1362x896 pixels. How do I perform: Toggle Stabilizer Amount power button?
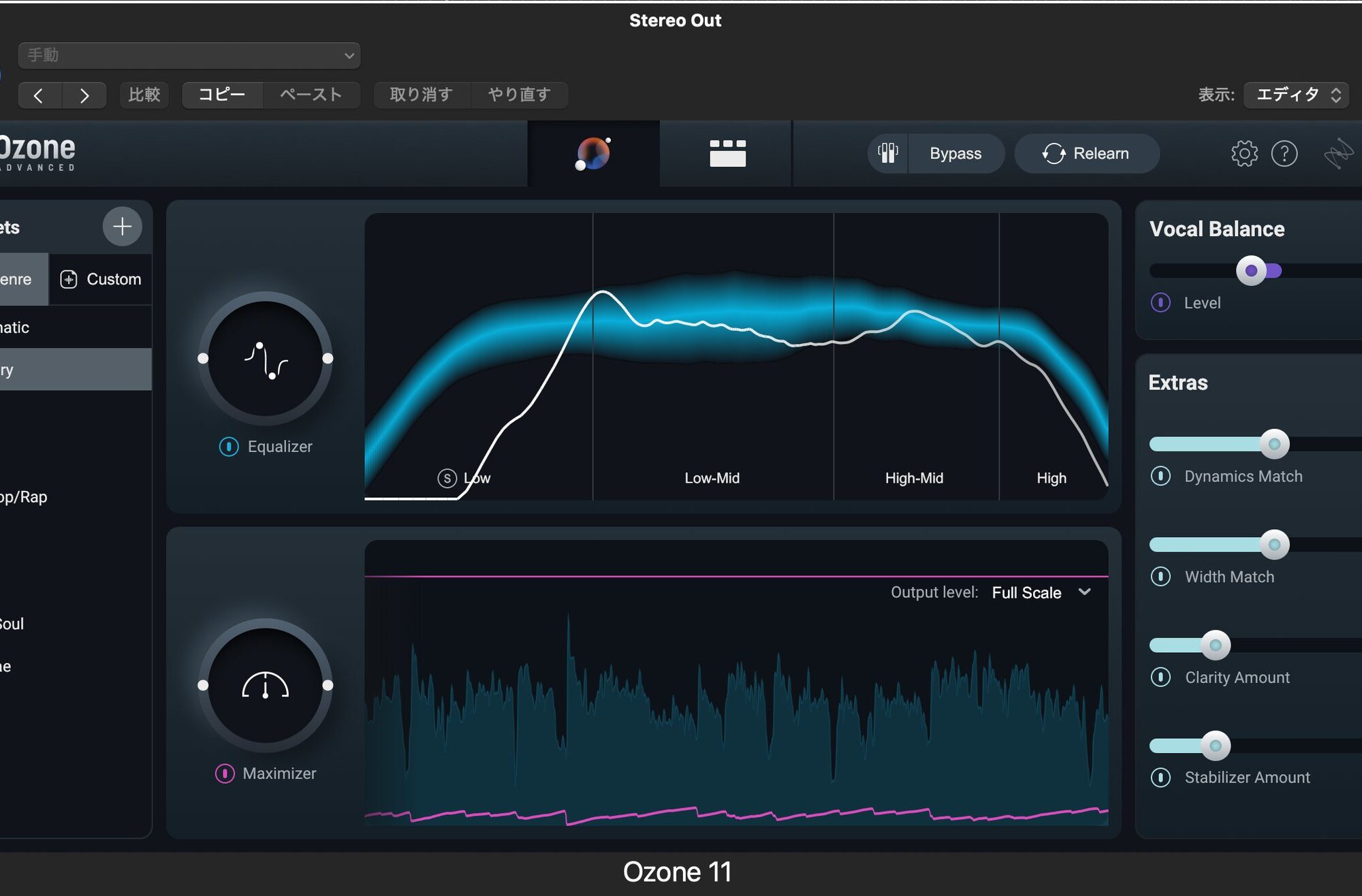pos(1160,778)
